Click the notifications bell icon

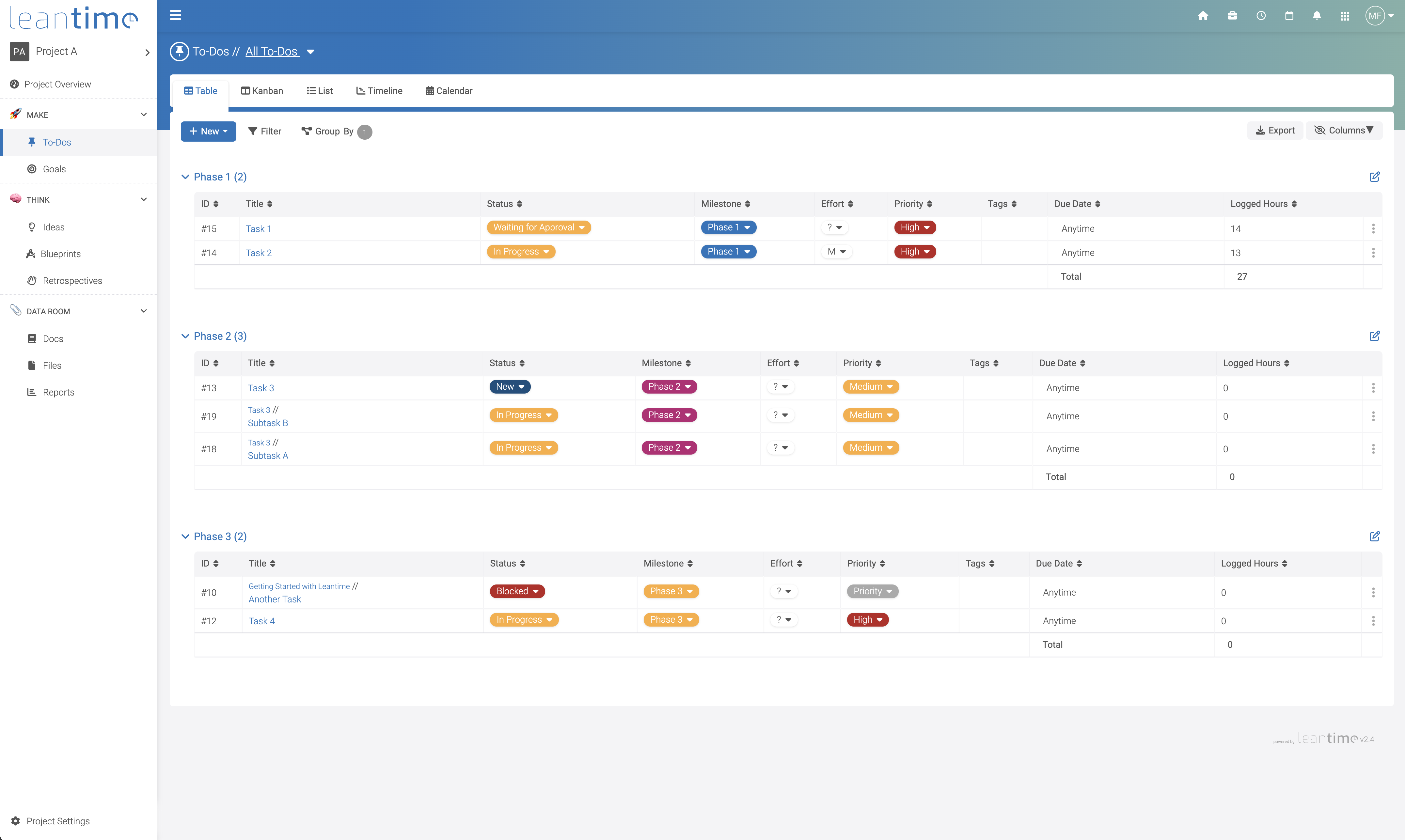click(1317, 16)
